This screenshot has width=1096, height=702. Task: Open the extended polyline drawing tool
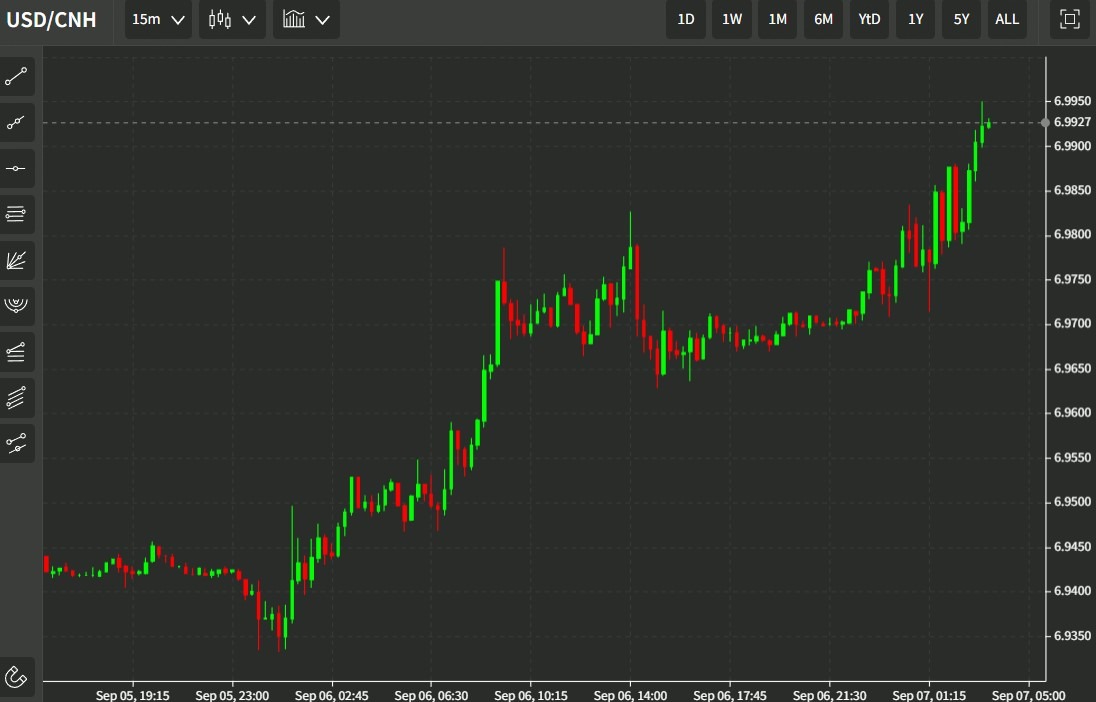17,122
